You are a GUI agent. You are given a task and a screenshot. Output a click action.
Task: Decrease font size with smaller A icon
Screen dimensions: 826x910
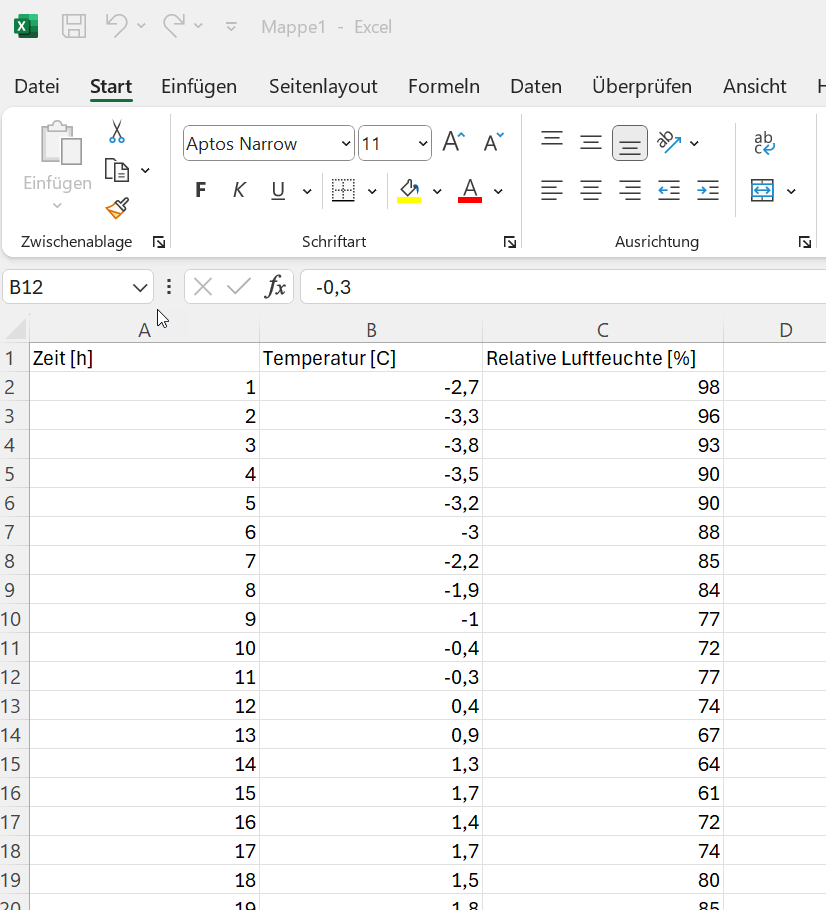click(x=493, y=142)
